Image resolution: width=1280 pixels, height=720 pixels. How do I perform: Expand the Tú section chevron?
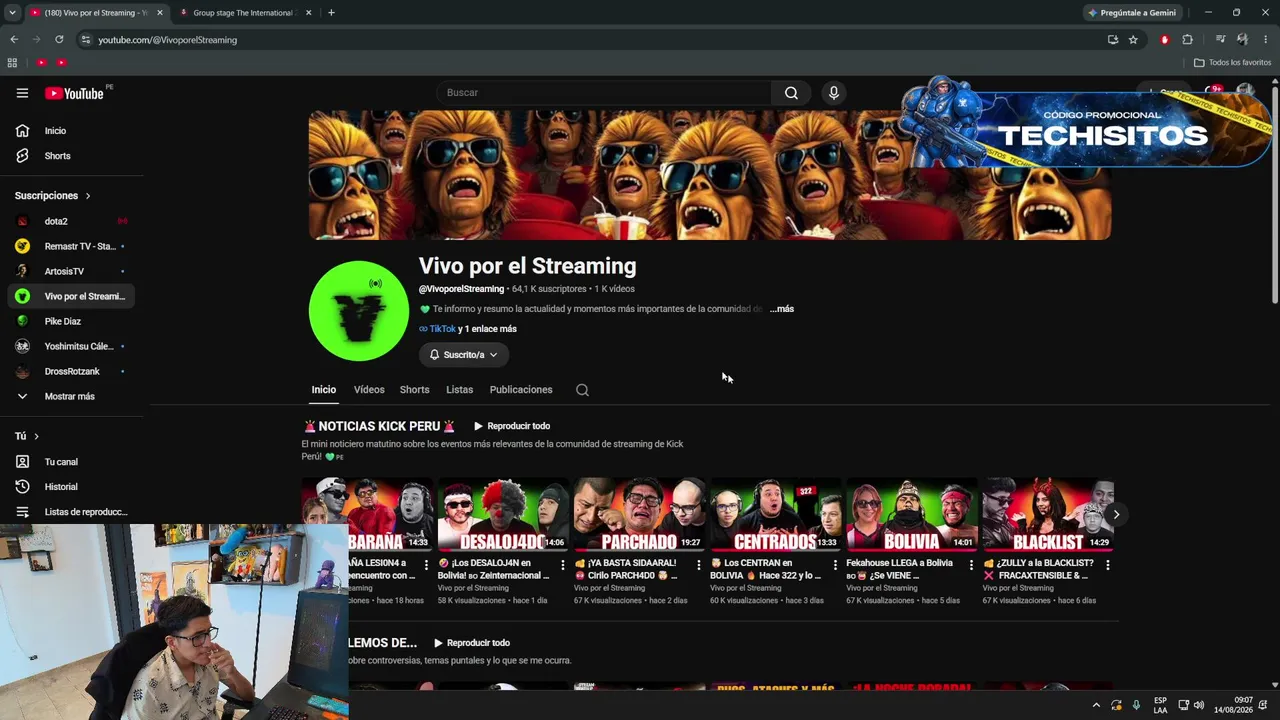coord(36,436)
